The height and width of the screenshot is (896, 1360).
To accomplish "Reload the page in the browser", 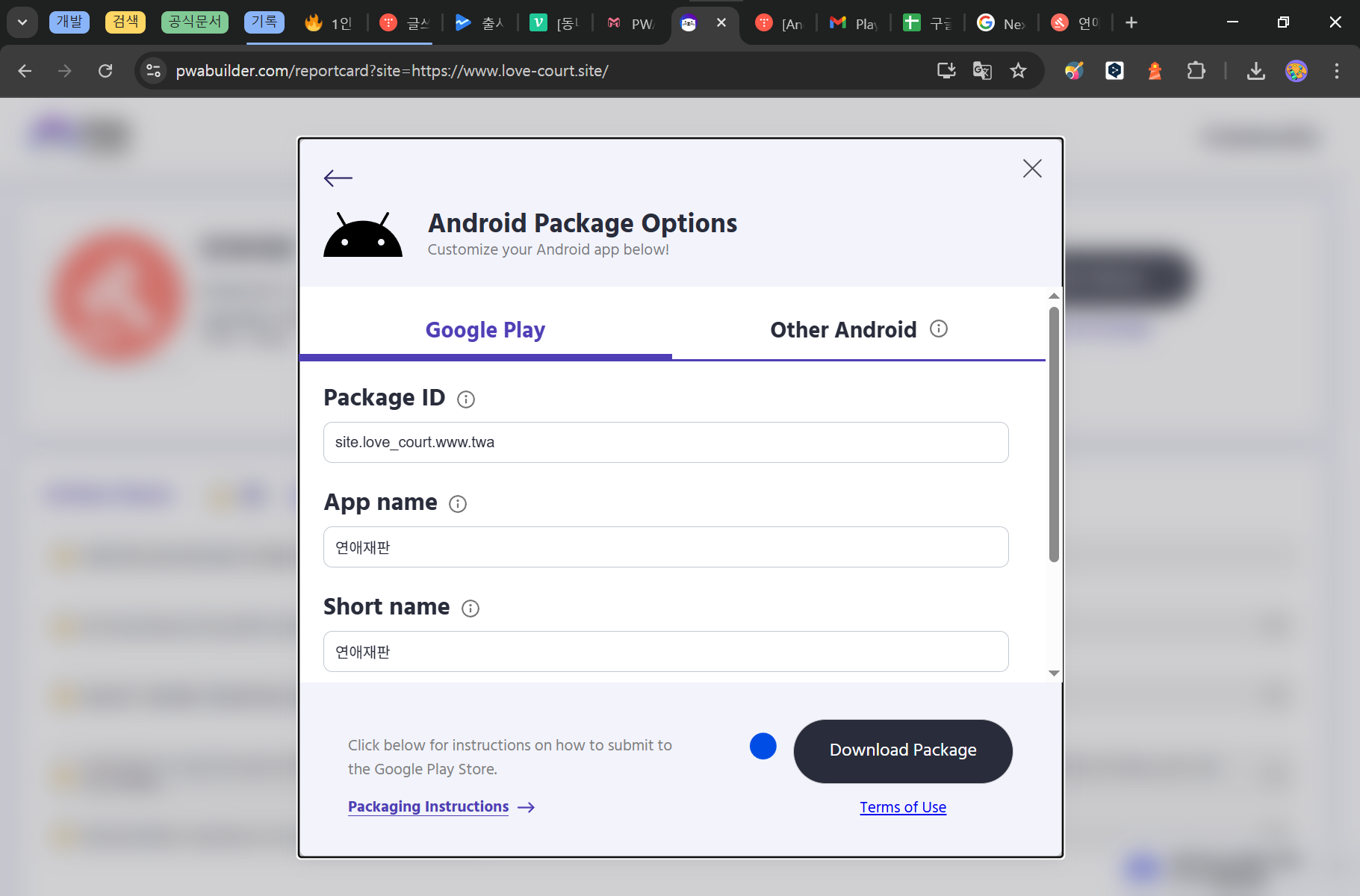I will (x=105, y=71).
